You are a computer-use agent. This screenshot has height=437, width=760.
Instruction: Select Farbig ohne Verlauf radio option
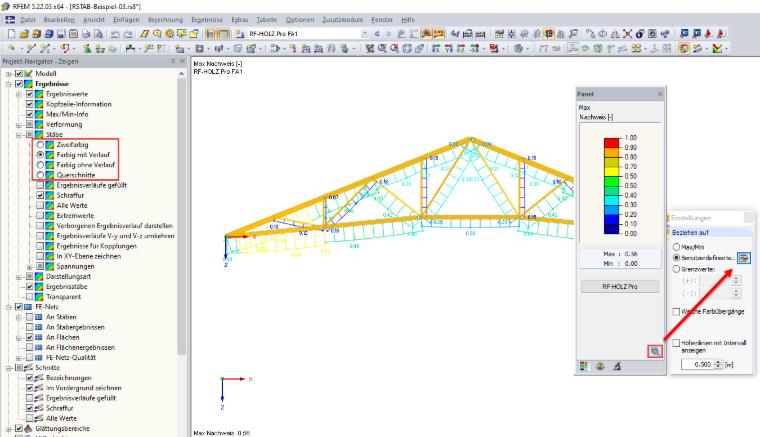point(40,165)
